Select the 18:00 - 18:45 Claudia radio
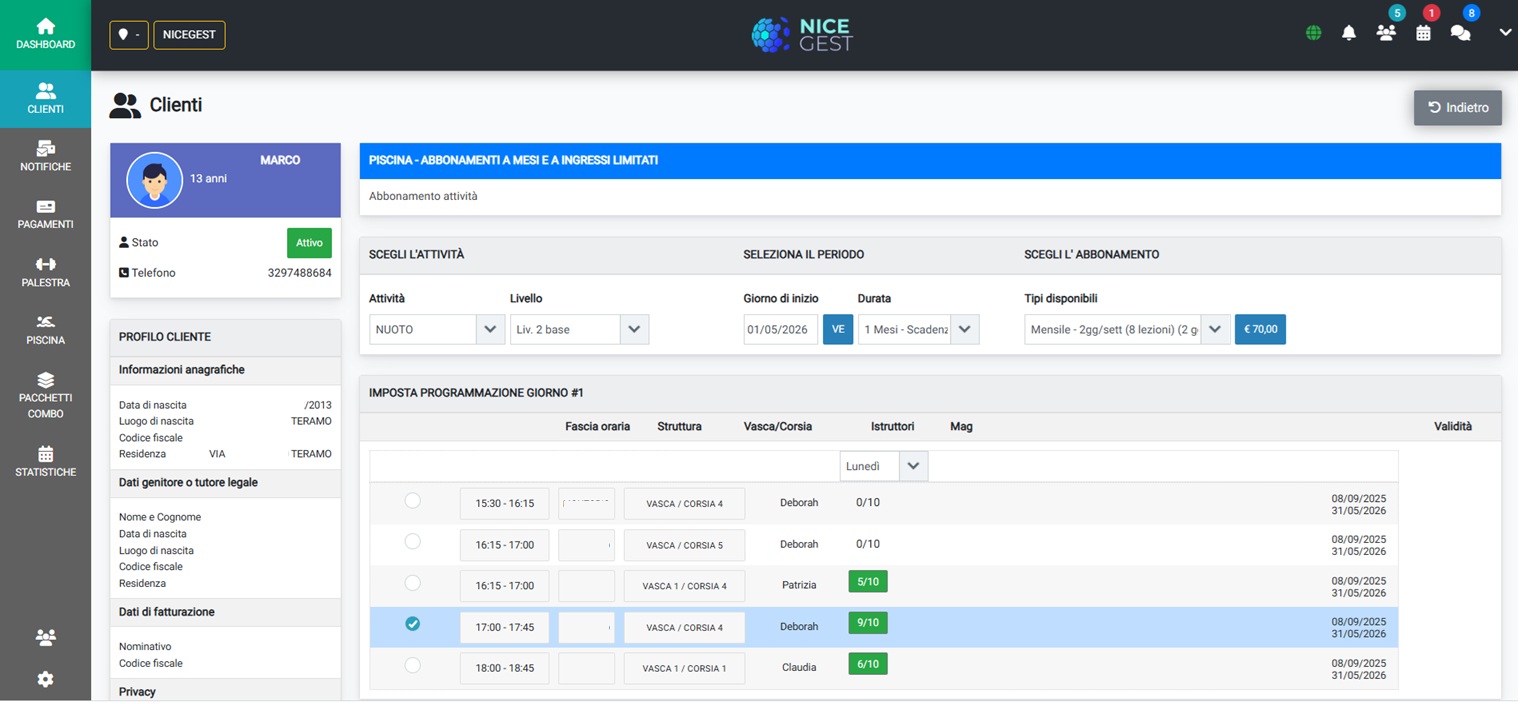Screen dimensions: 1523x704 [x=413, y=667]
